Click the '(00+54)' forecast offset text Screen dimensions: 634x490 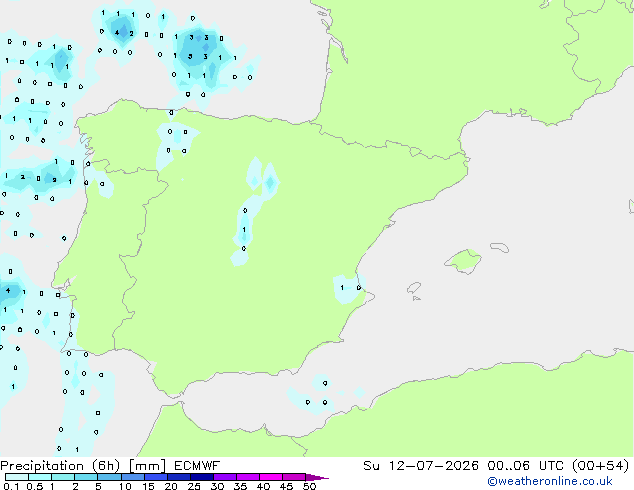(x=600, y=466)
